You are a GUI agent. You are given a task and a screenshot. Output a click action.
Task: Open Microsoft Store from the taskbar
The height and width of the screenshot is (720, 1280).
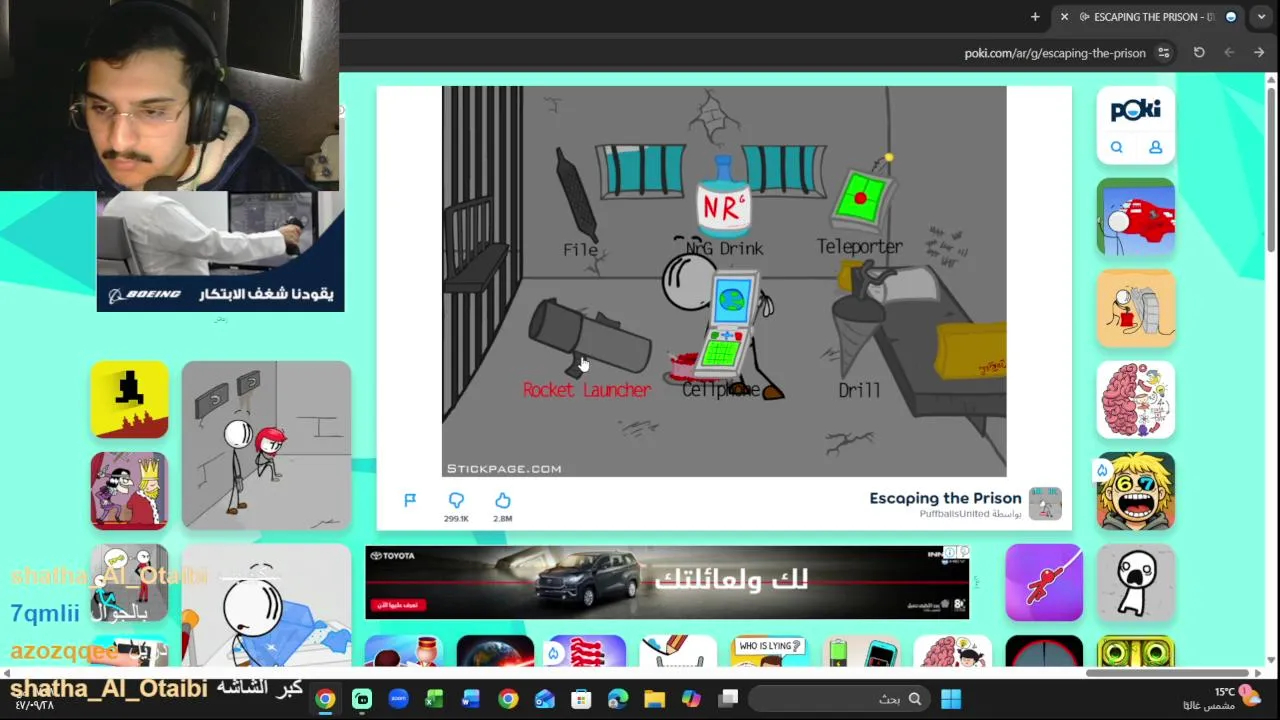(x=581, y=699)
